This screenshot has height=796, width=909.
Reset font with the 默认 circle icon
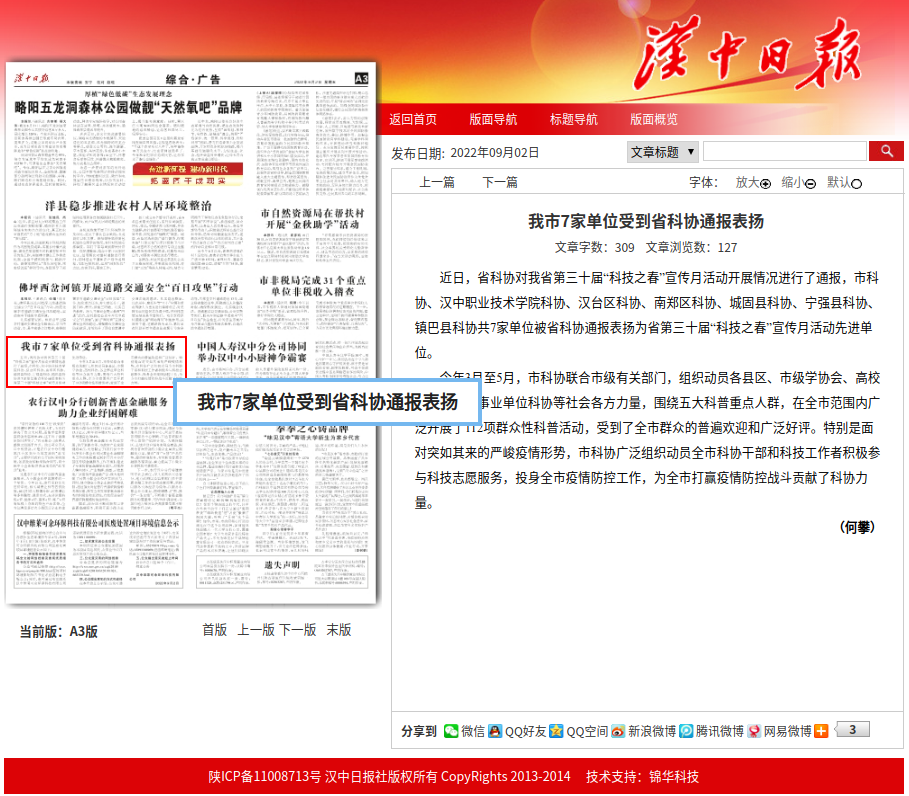[856, 184]
